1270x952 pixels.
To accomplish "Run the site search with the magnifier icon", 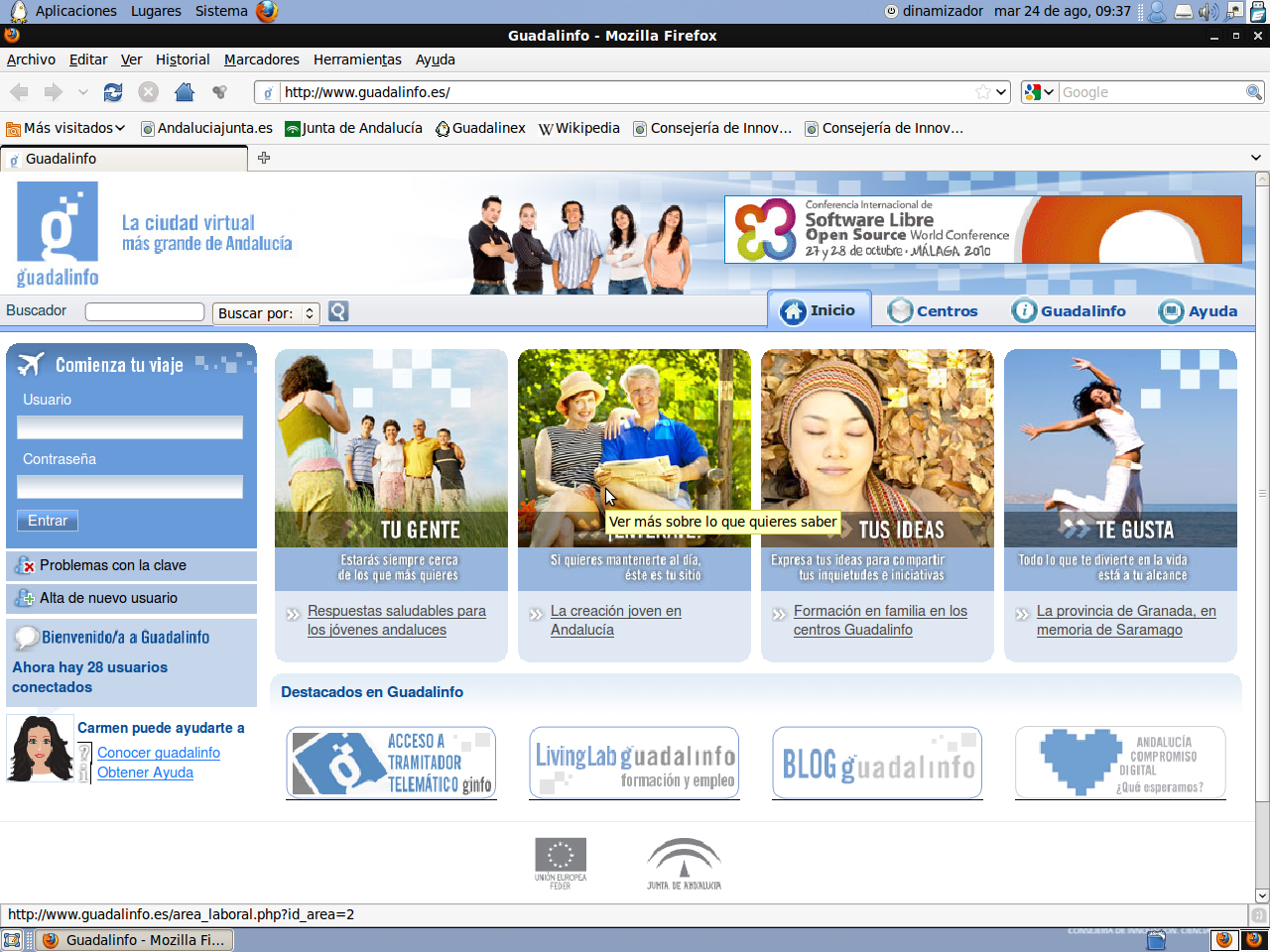I will point(338,312).
